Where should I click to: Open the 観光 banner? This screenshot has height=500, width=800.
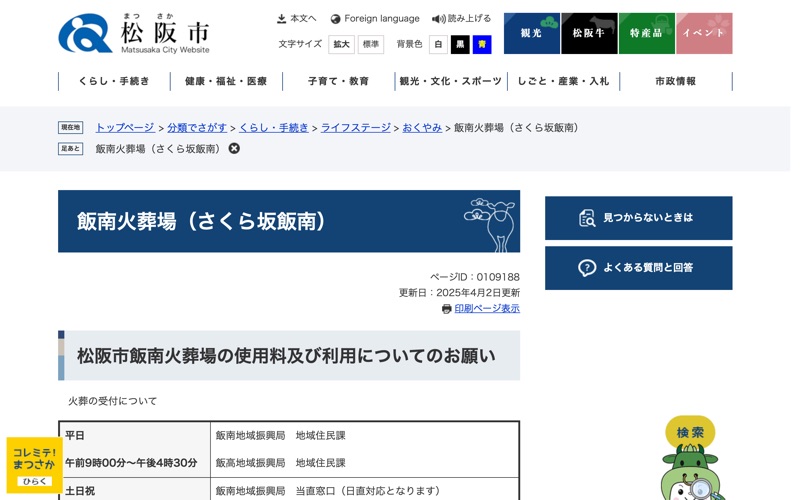532,33
